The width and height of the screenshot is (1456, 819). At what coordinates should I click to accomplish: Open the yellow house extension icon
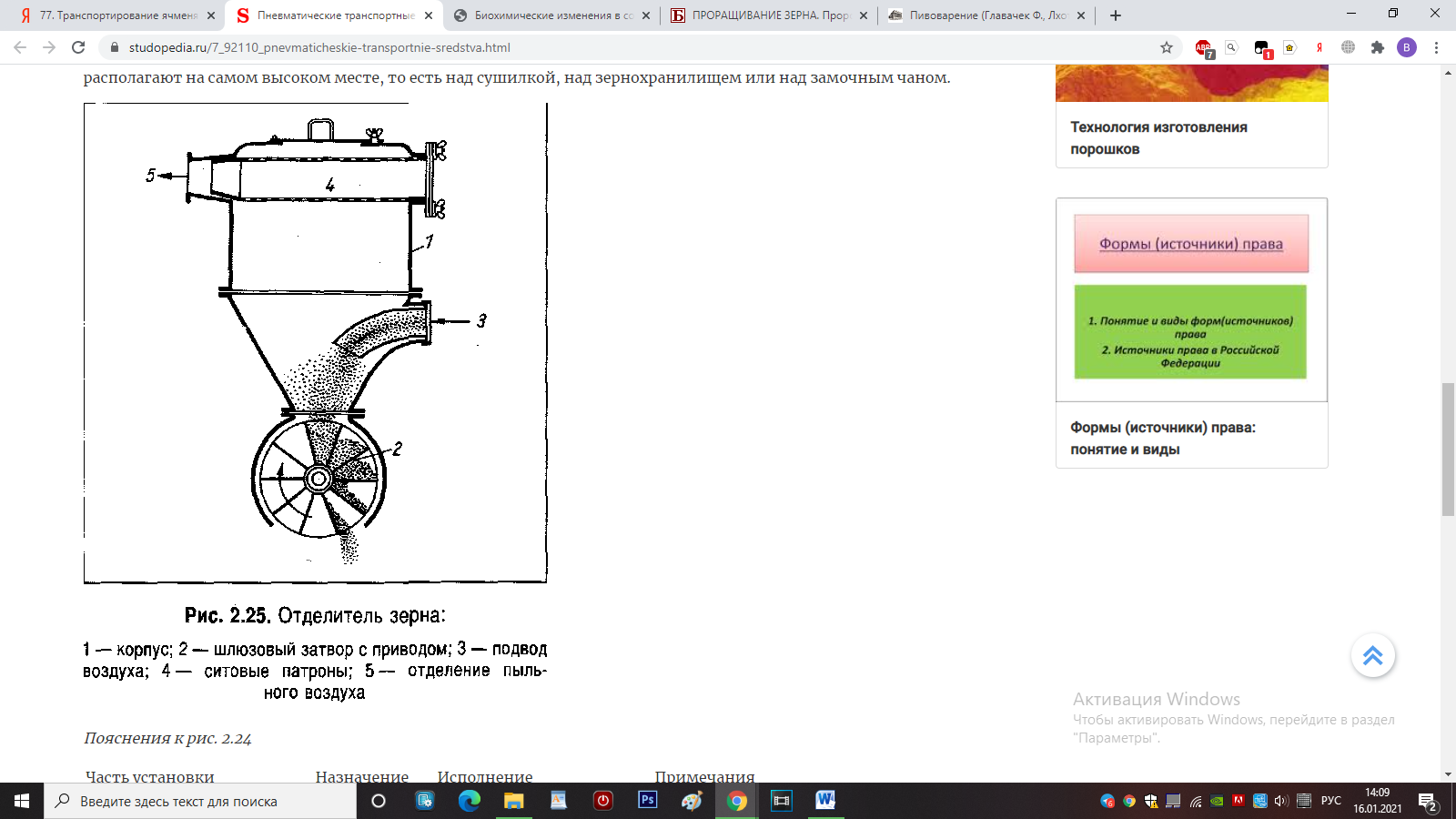point(1289,47)
